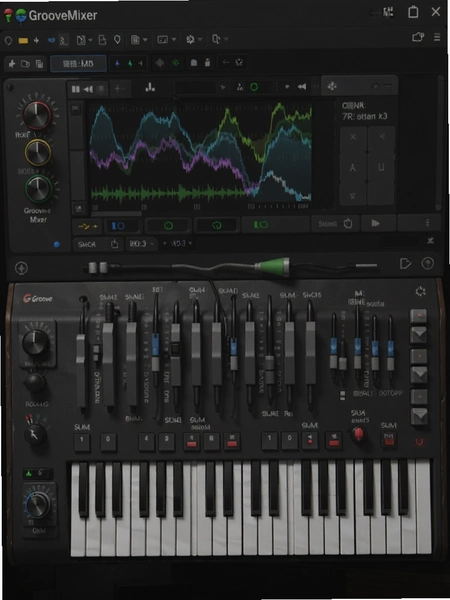
Task: Open the first RO:3 dropdown beside SMCA
Action: click(x=141, y=243)
